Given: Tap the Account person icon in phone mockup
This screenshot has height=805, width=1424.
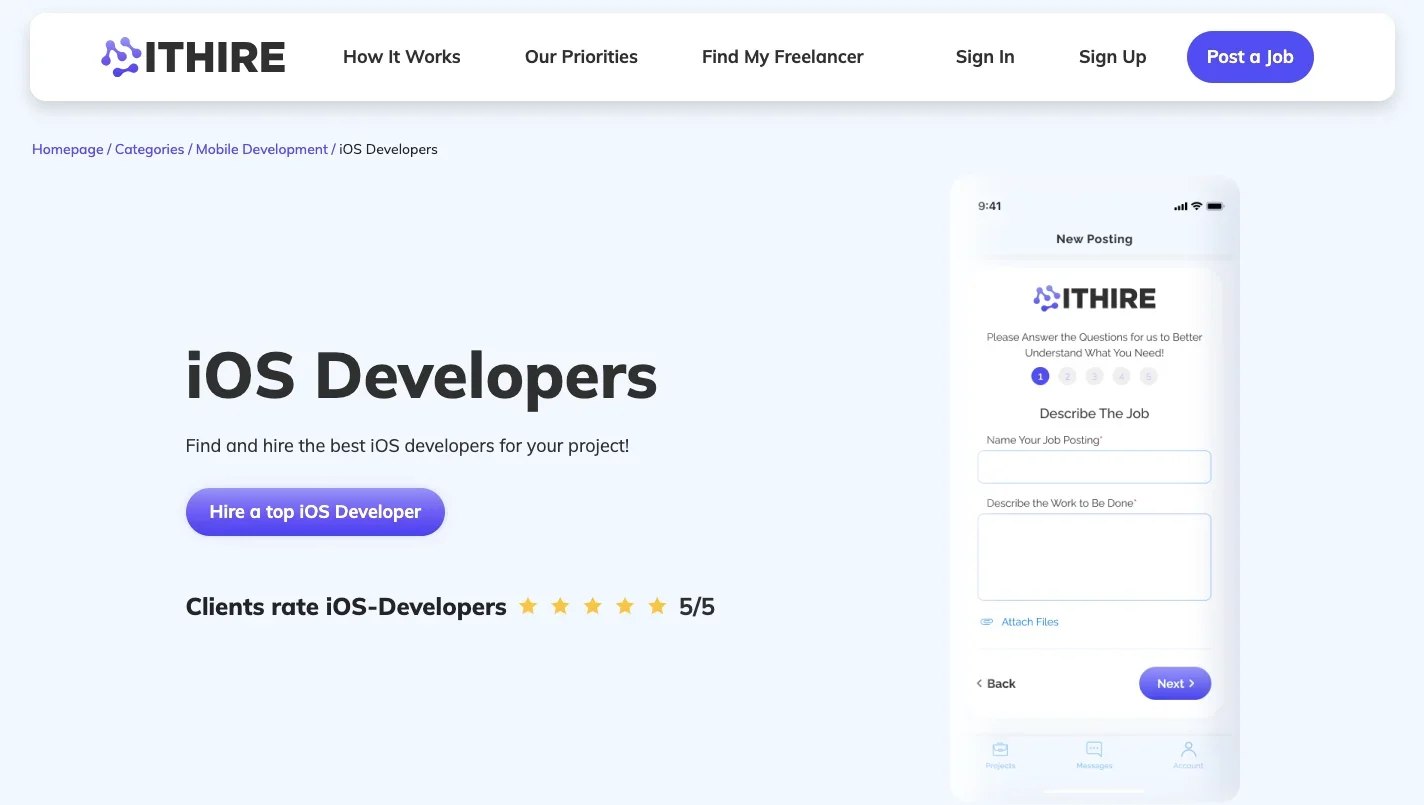Looking at the screenshot, I should [x=1188, y=749].
